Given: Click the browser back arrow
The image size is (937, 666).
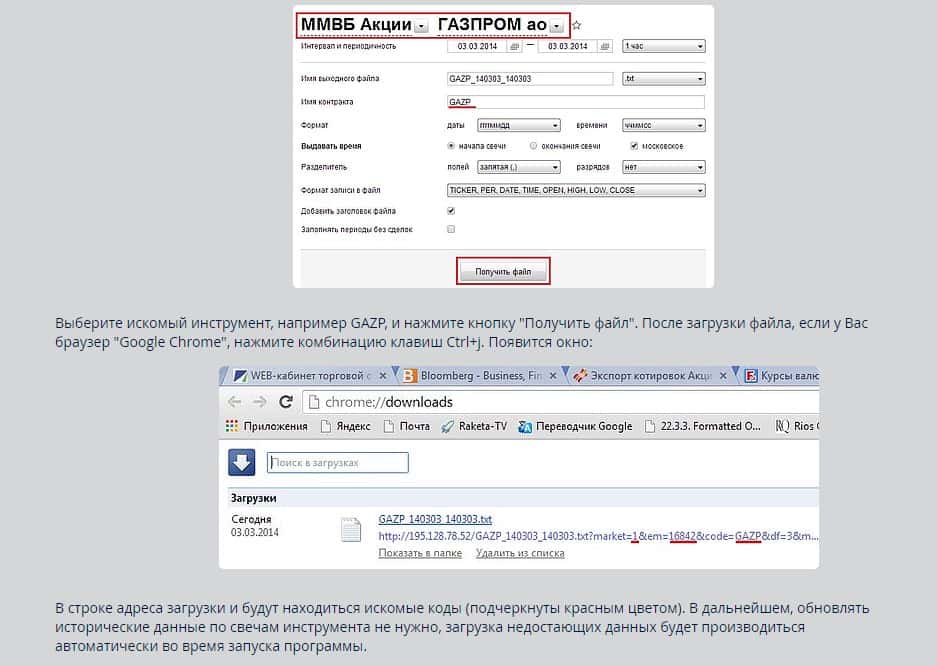Looking at the screenshot, I should pyautogui.click(x=235, y=402).
